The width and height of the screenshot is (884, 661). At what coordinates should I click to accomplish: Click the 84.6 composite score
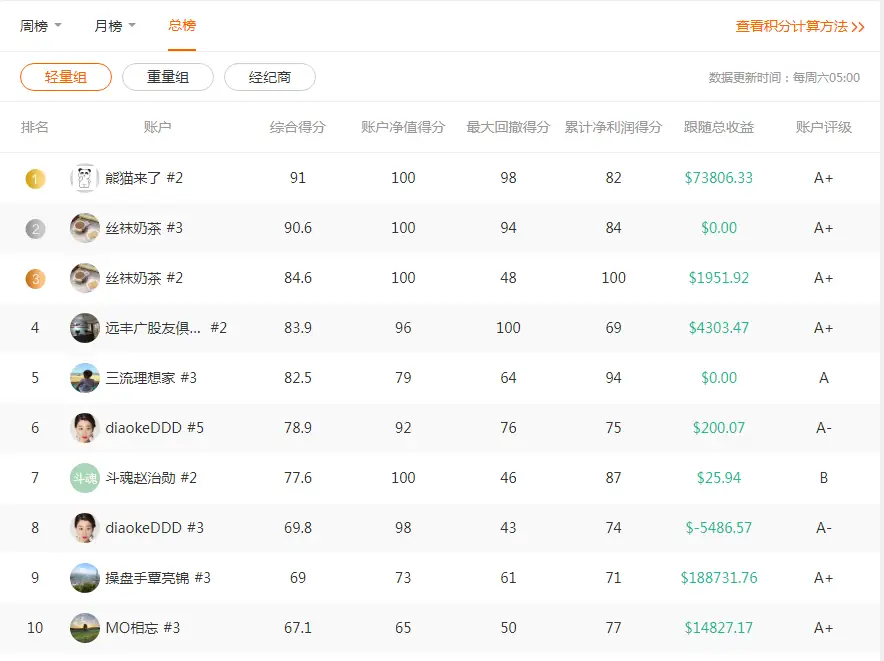point(298,278)
